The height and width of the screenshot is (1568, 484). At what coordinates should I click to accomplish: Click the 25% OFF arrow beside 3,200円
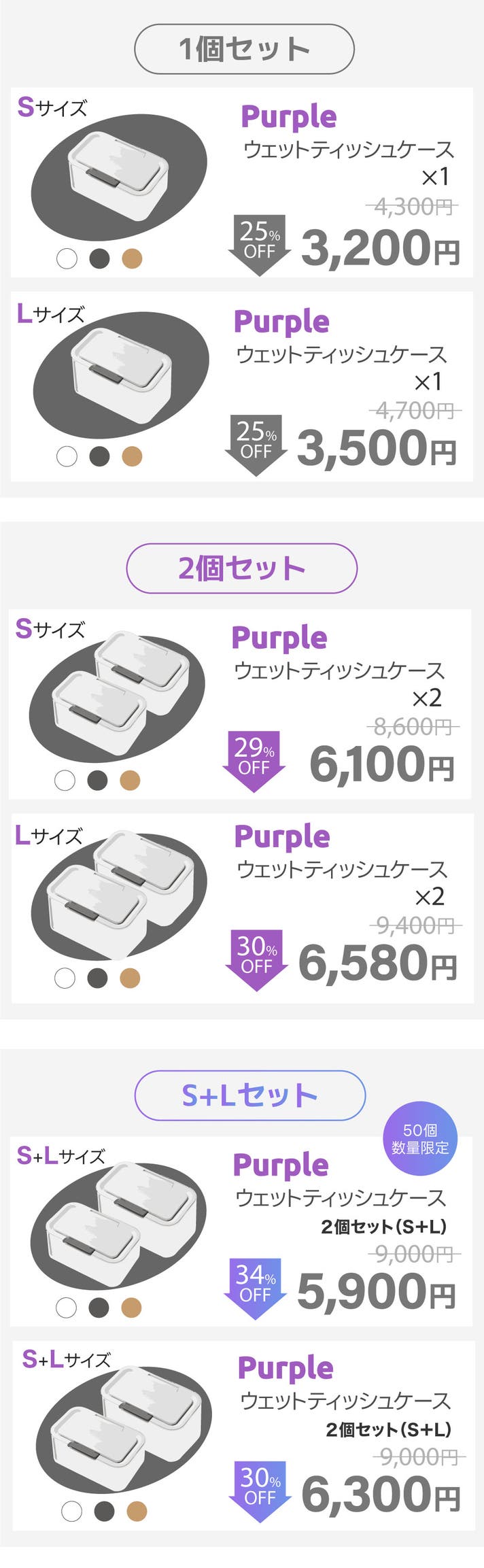[260, 243]
